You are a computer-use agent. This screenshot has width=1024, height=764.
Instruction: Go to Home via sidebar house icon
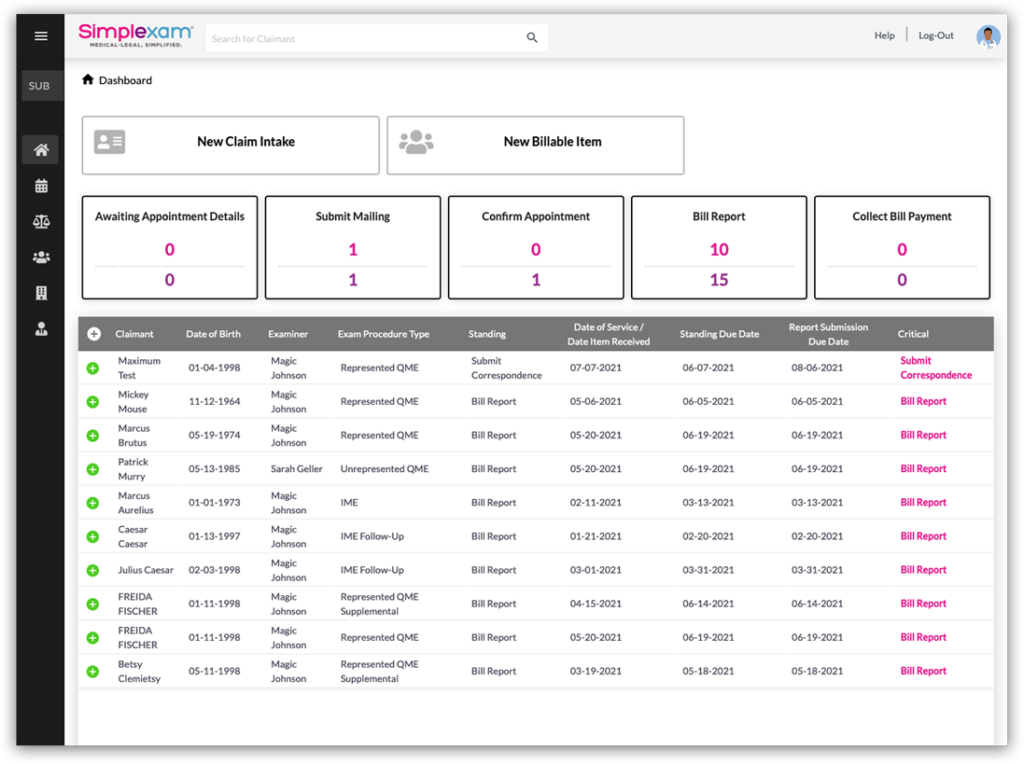click(x=41, y=150)
